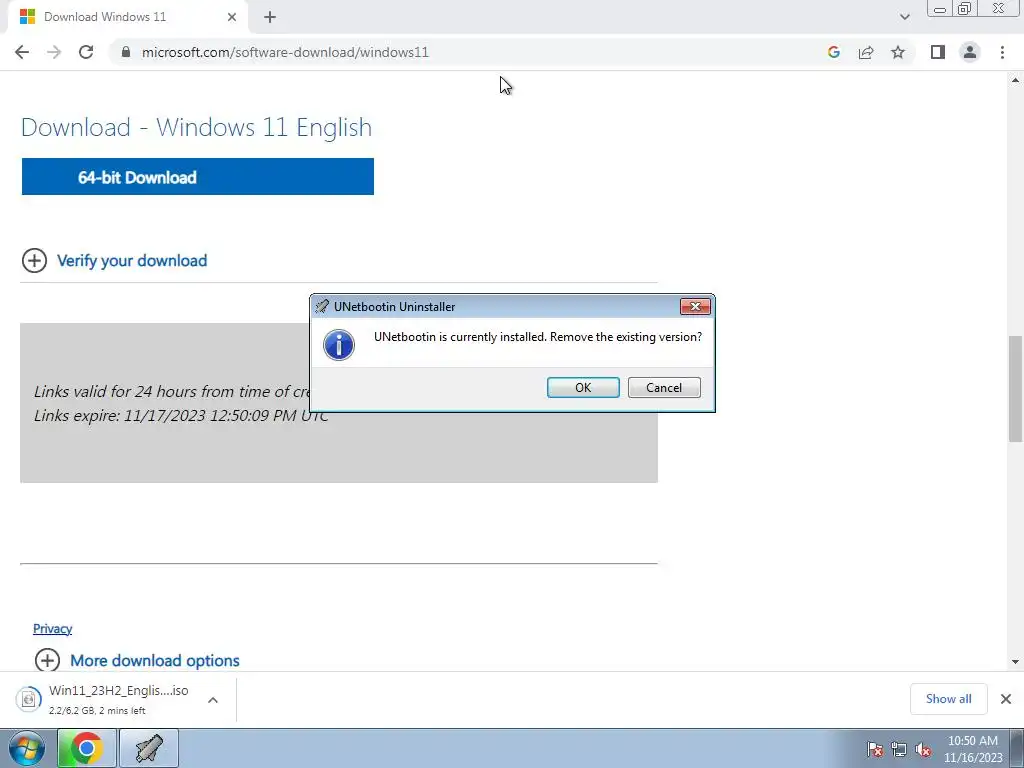Open Action Center flag tray icon
The width and height of the screenshot is (1024, 768).
(874, 749)
